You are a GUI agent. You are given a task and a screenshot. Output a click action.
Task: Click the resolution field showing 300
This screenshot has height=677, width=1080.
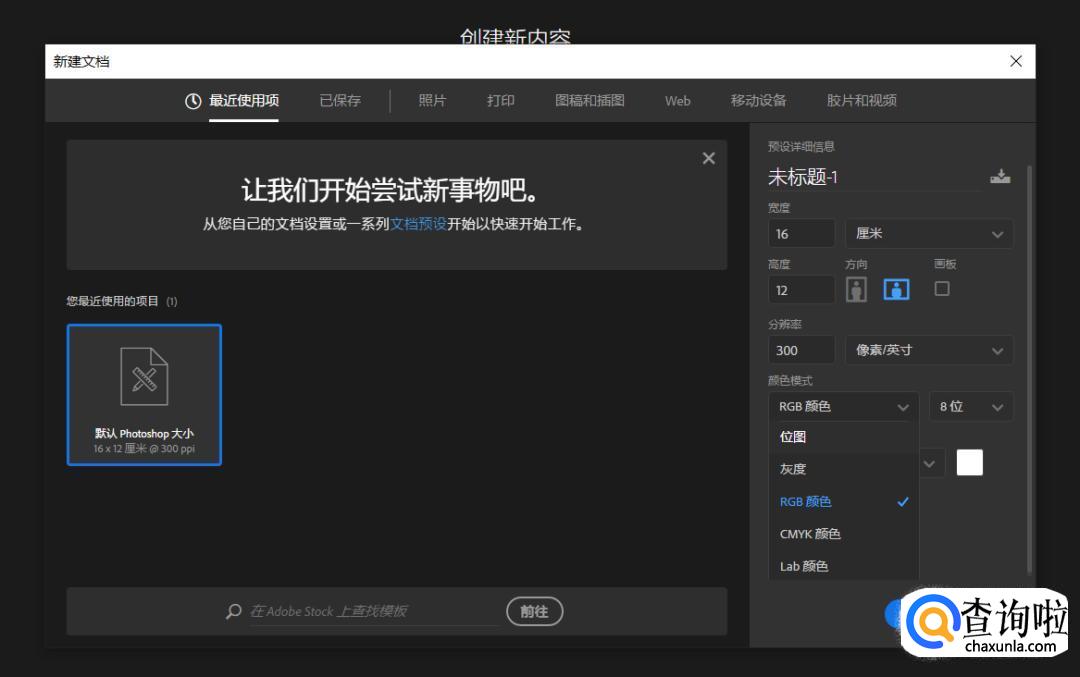click(x=802, y=351)
